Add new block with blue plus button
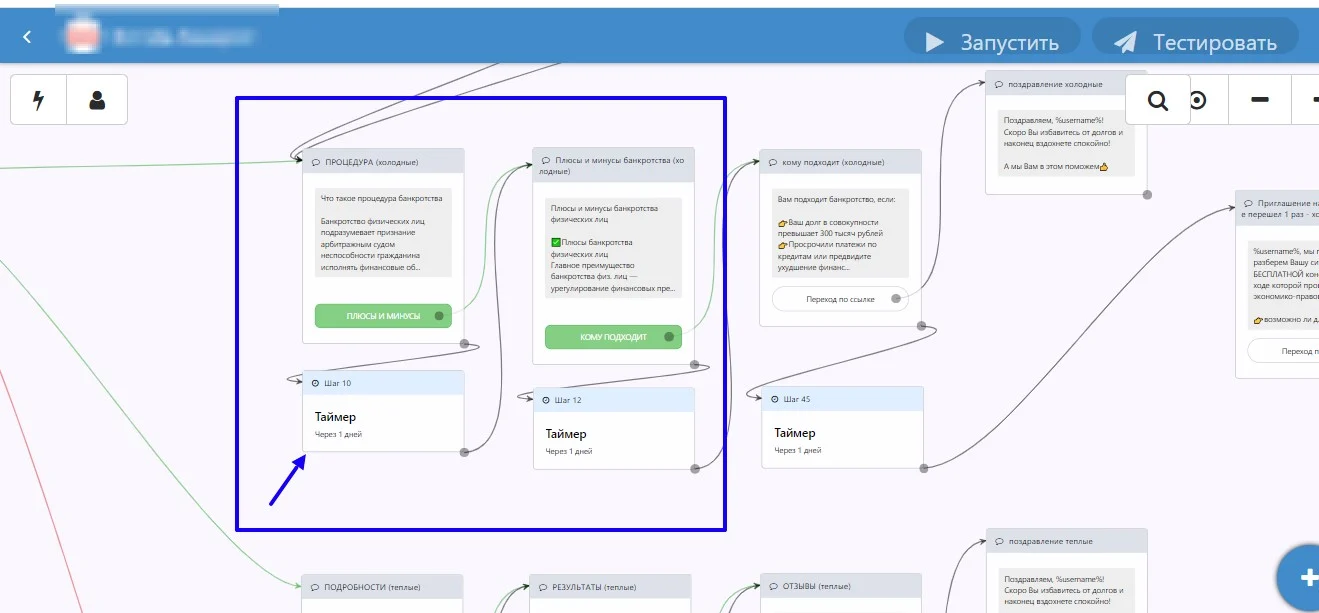Image resolution: width=1319 pixels, height=613 pixels. tap(1305, 577)
